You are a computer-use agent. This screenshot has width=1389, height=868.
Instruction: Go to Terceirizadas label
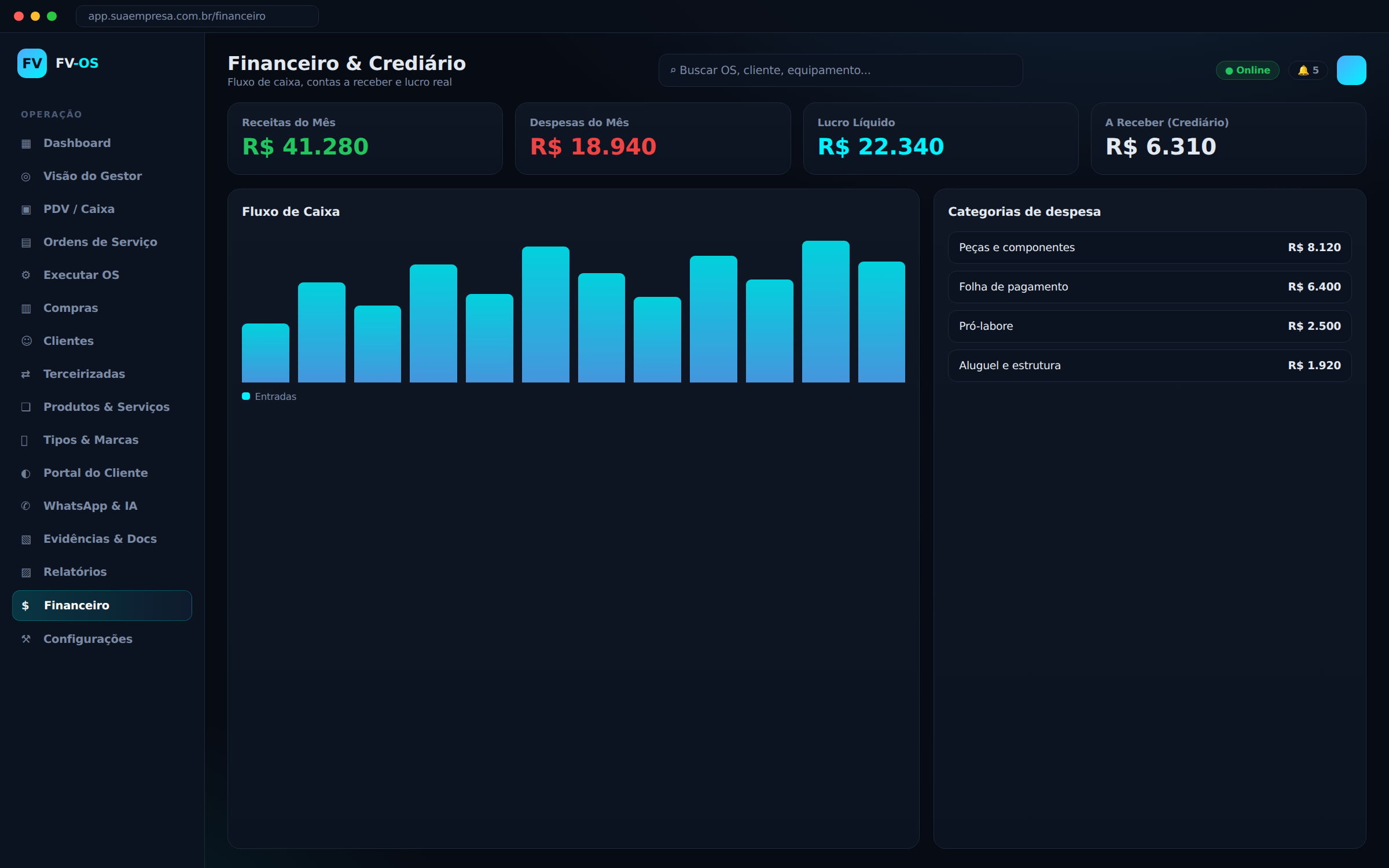point(84,374)
